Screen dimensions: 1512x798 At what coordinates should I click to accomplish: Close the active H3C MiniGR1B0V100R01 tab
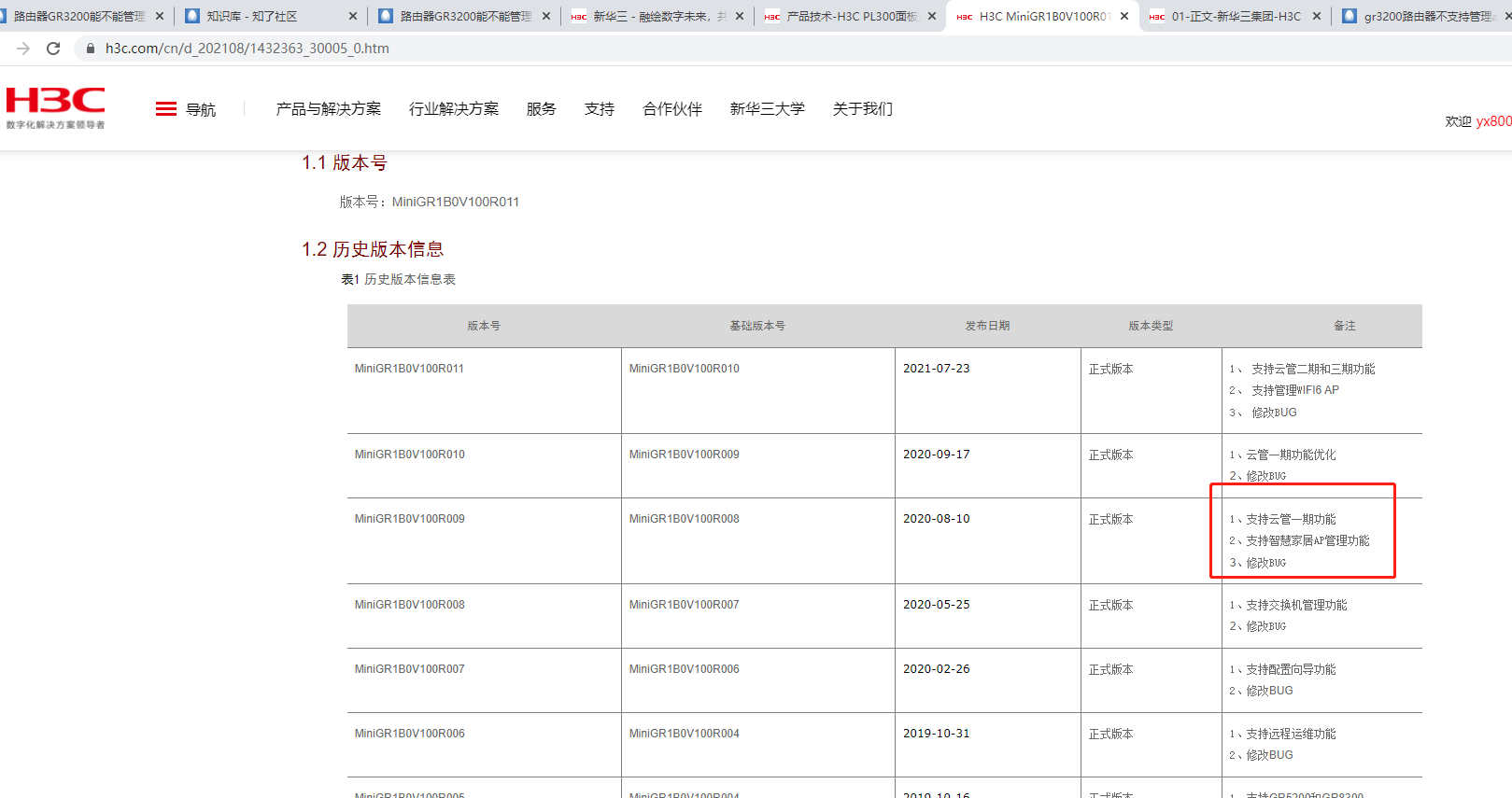pos(1124,16)
